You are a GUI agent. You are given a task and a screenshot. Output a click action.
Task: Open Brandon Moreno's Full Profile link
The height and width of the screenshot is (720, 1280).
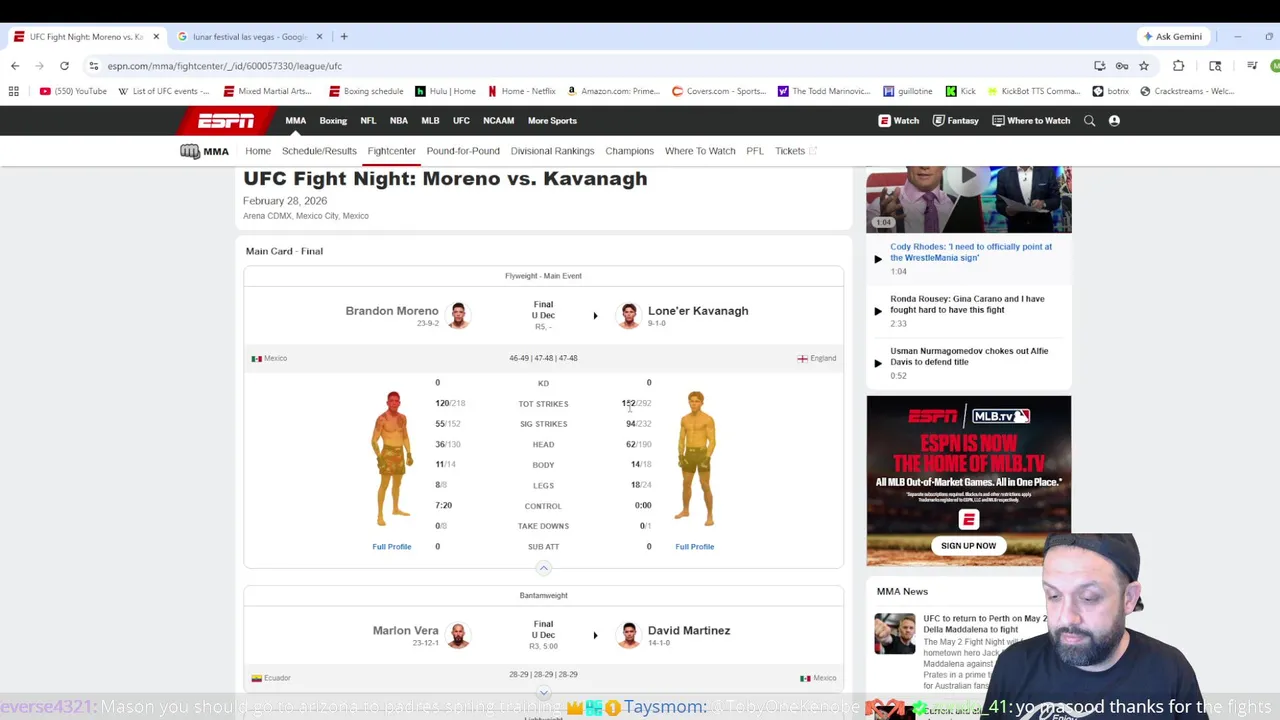click(392, 547)
